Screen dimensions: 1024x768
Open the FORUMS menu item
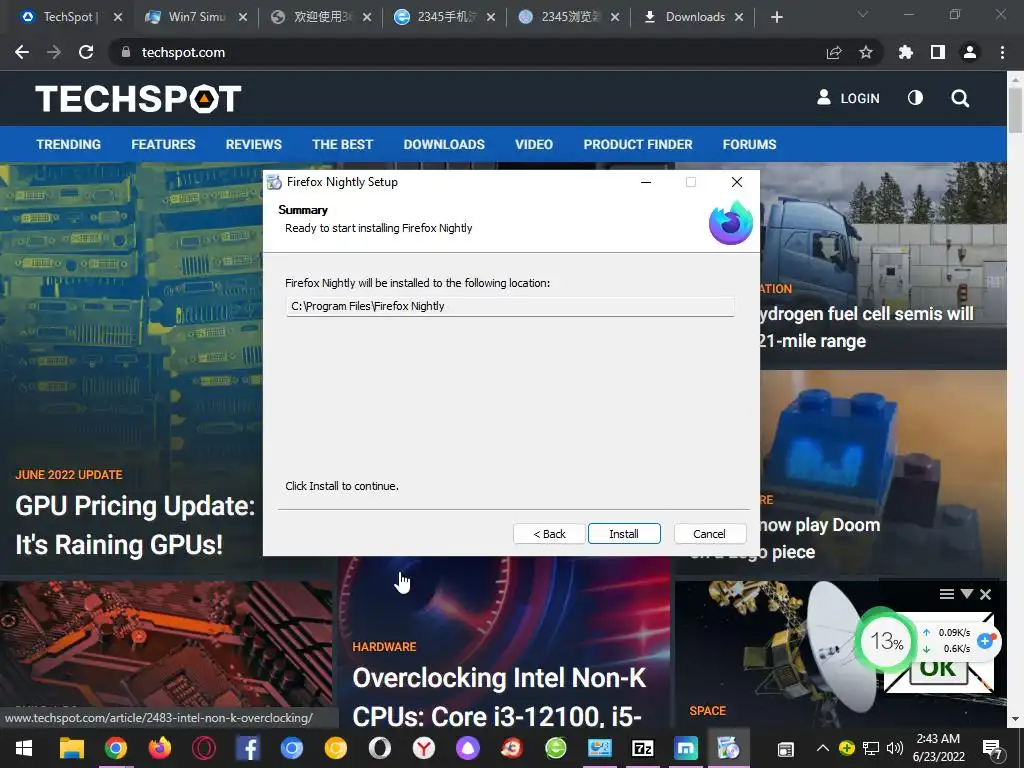(x=749, y=144)
